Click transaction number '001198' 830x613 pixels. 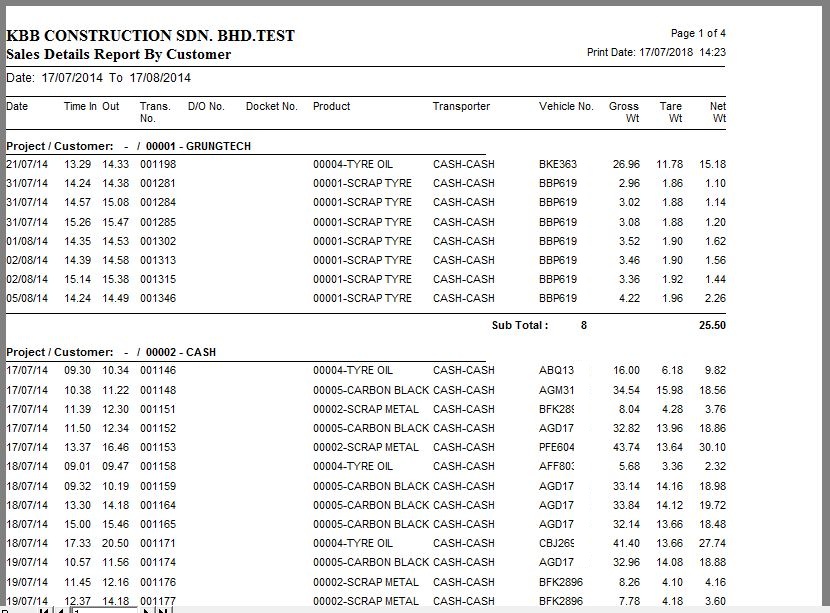[158, 165]
